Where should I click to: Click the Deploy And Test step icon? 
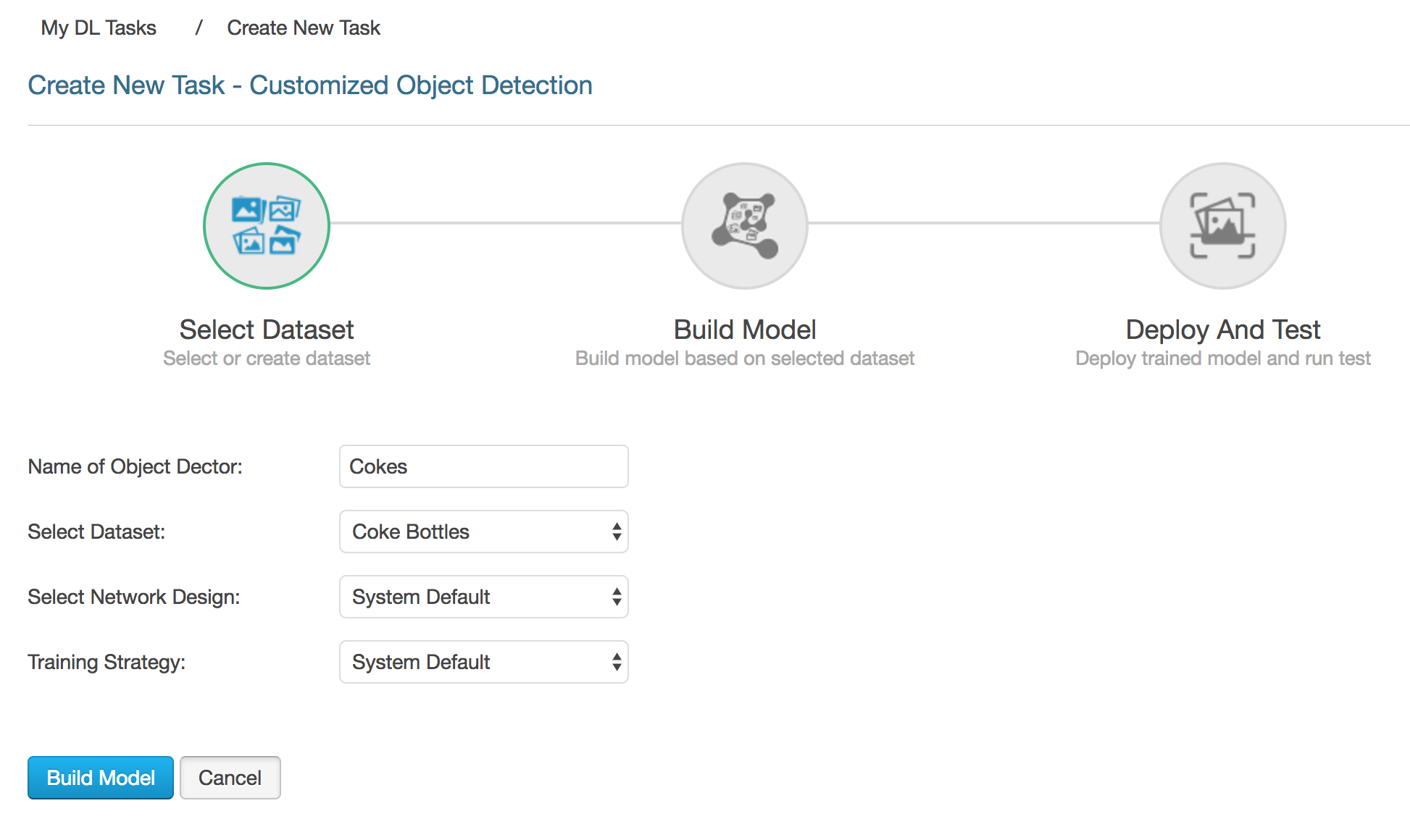[x=1222, y=226]
